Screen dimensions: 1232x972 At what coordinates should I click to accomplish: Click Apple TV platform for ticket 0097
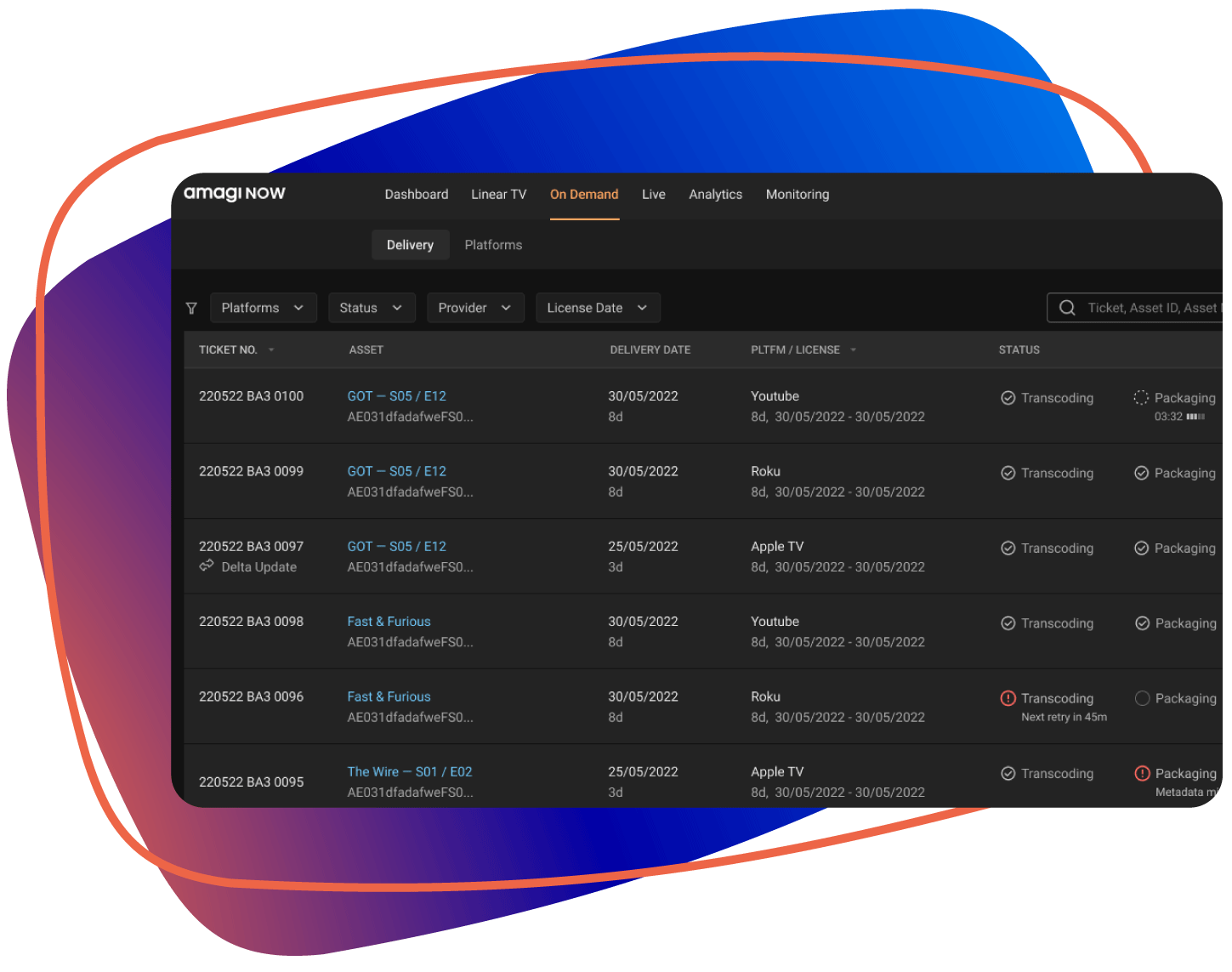point(777,547)
